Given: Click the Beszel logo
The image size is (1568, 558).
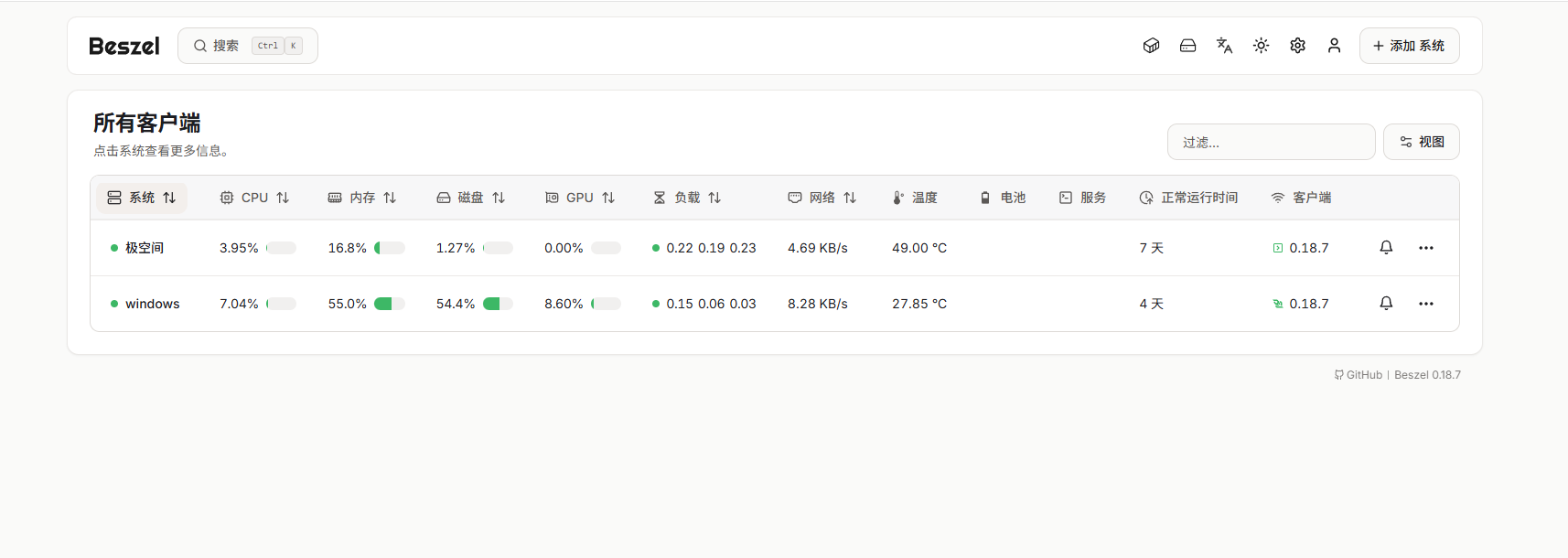Looking at the screenshot, I should click(124, 46).
